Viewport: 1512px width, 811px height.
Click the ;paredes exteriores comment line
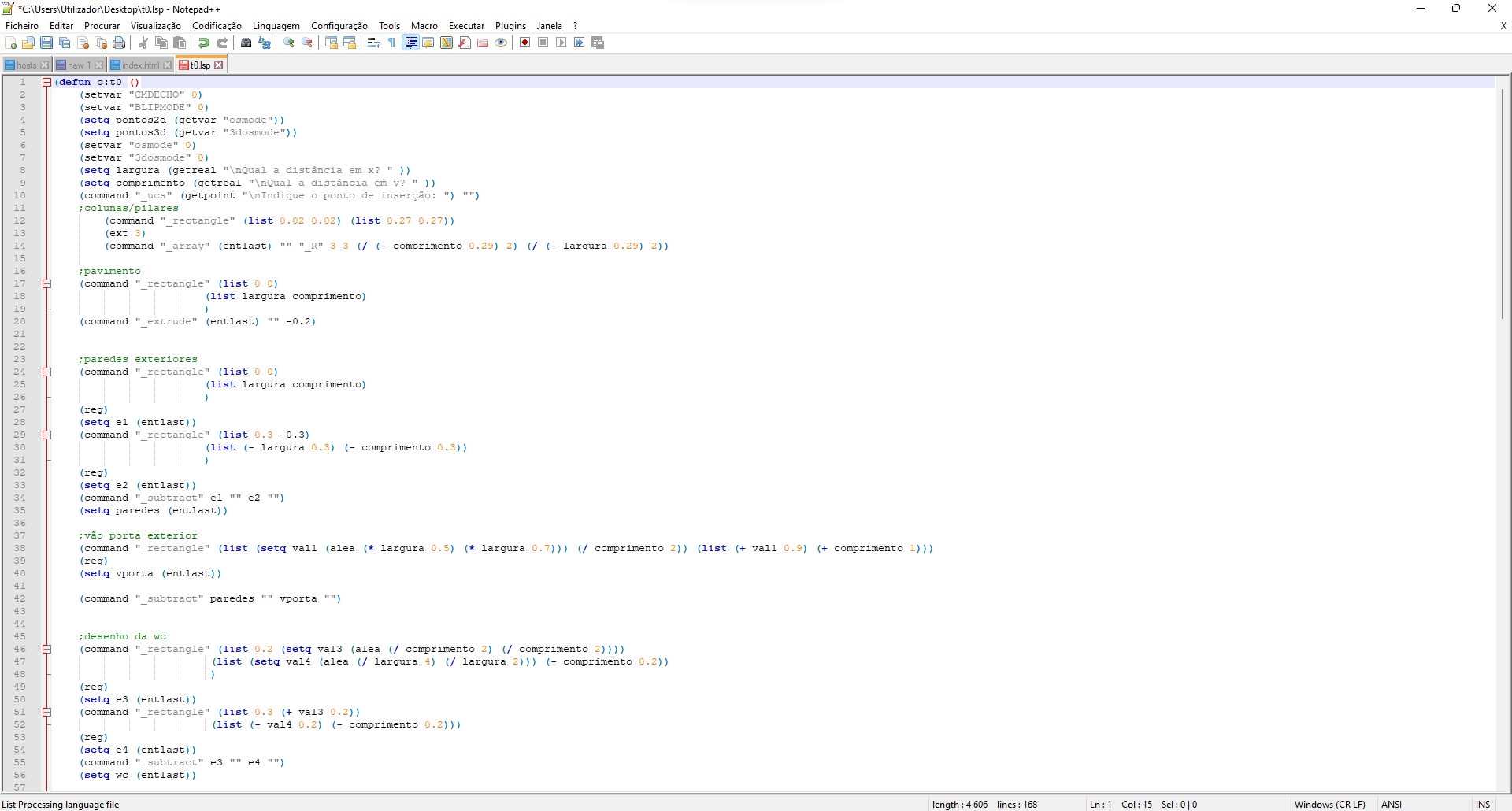[138, 359]
